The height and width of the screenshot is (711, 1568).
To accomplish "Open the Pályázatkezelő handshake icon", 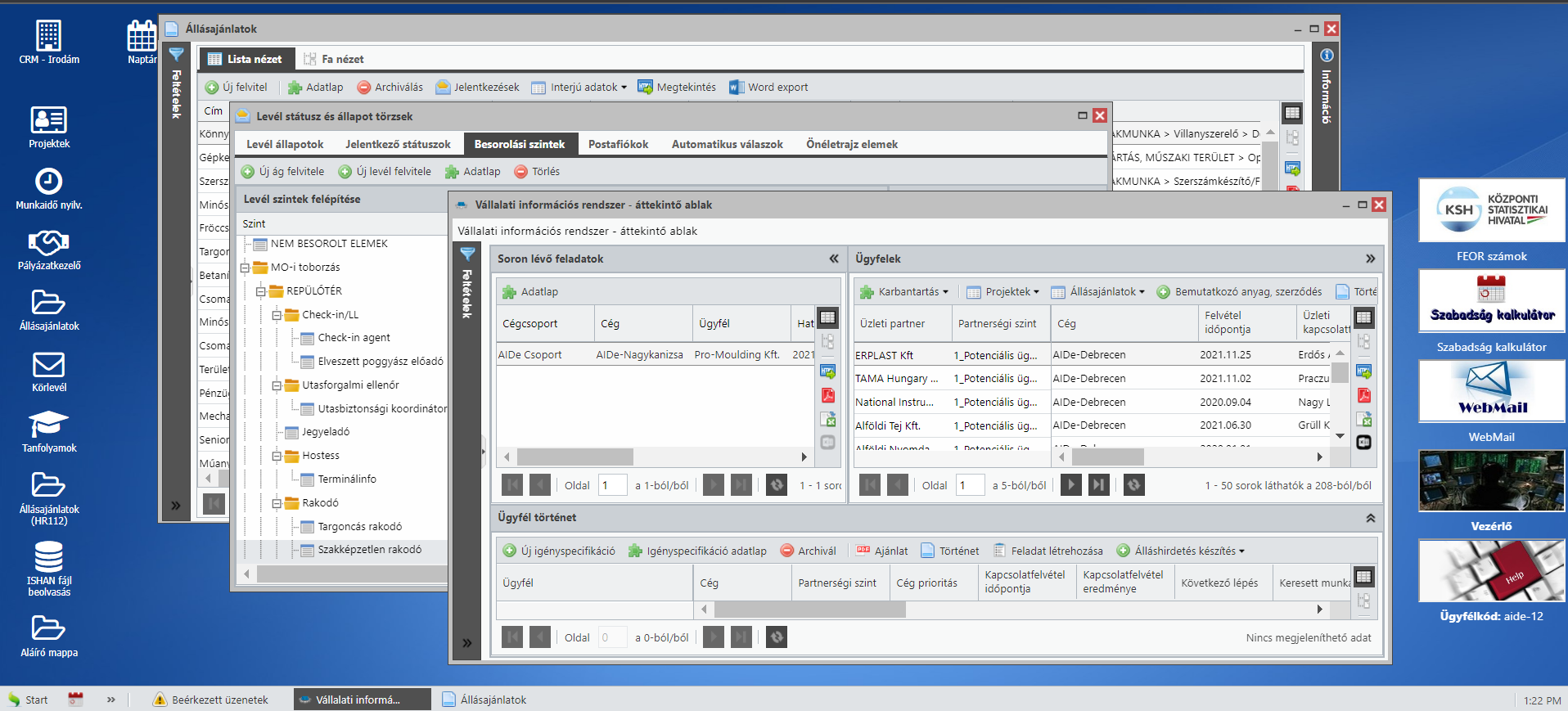I will point(48,242).
